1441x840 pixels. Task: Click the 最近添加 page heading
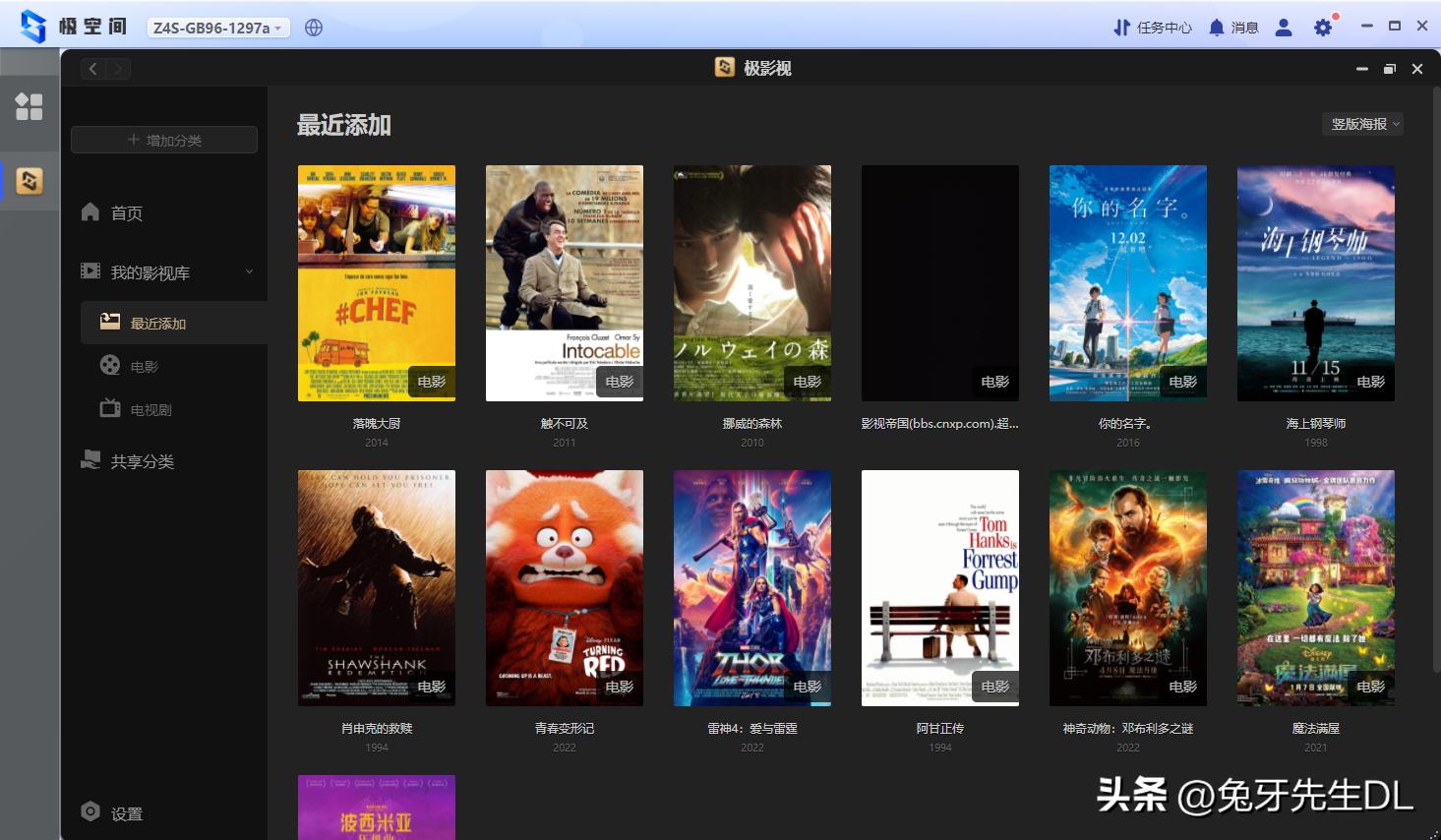coord(344,125)
